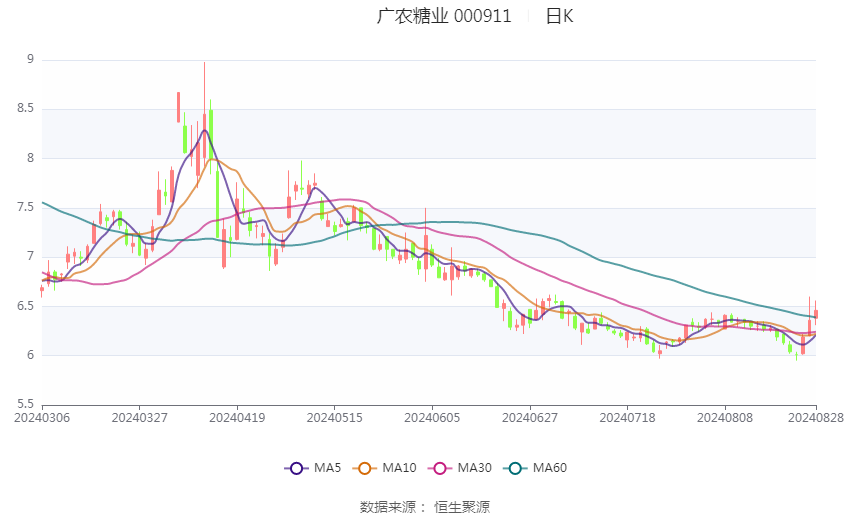Click the 6 y-axis price label
Screen dimensions: 850x517
(30, 355)
